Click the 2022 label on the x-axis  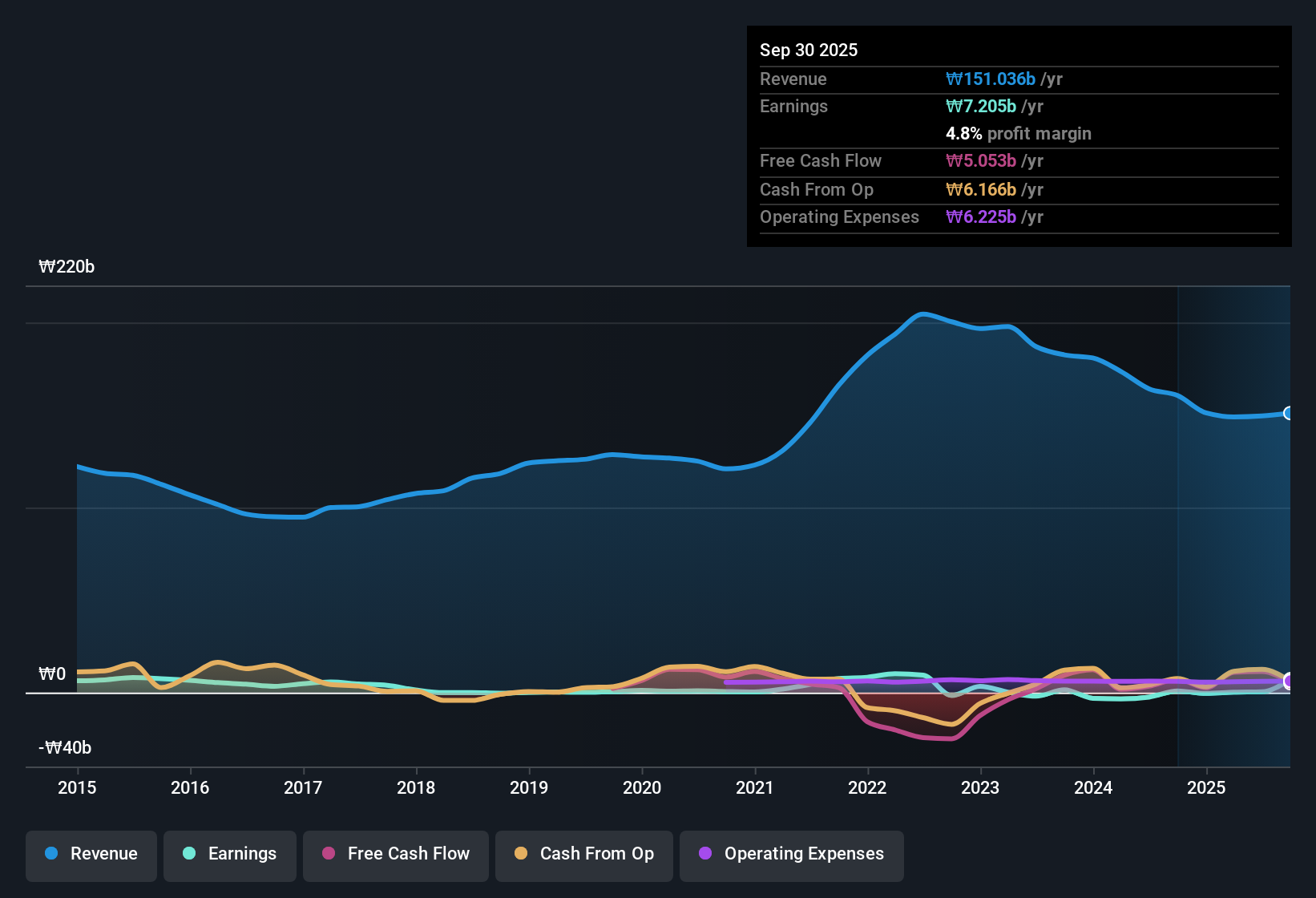tap(868, 788)
